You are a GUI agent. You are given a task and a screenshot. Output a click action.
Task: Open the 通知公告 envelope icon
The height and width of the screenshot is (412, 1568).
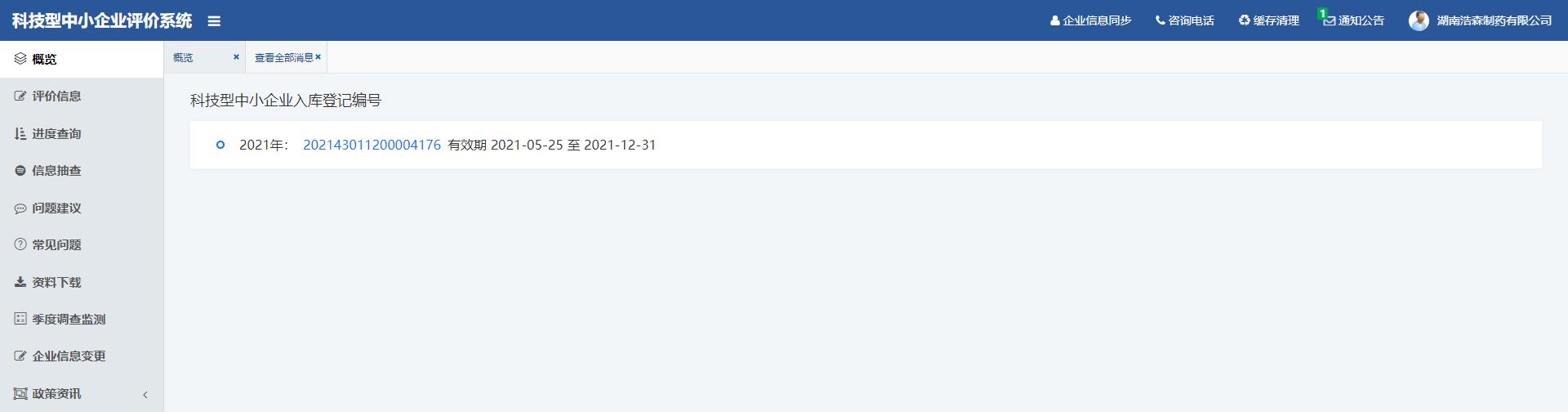(x=1330, y=20)
